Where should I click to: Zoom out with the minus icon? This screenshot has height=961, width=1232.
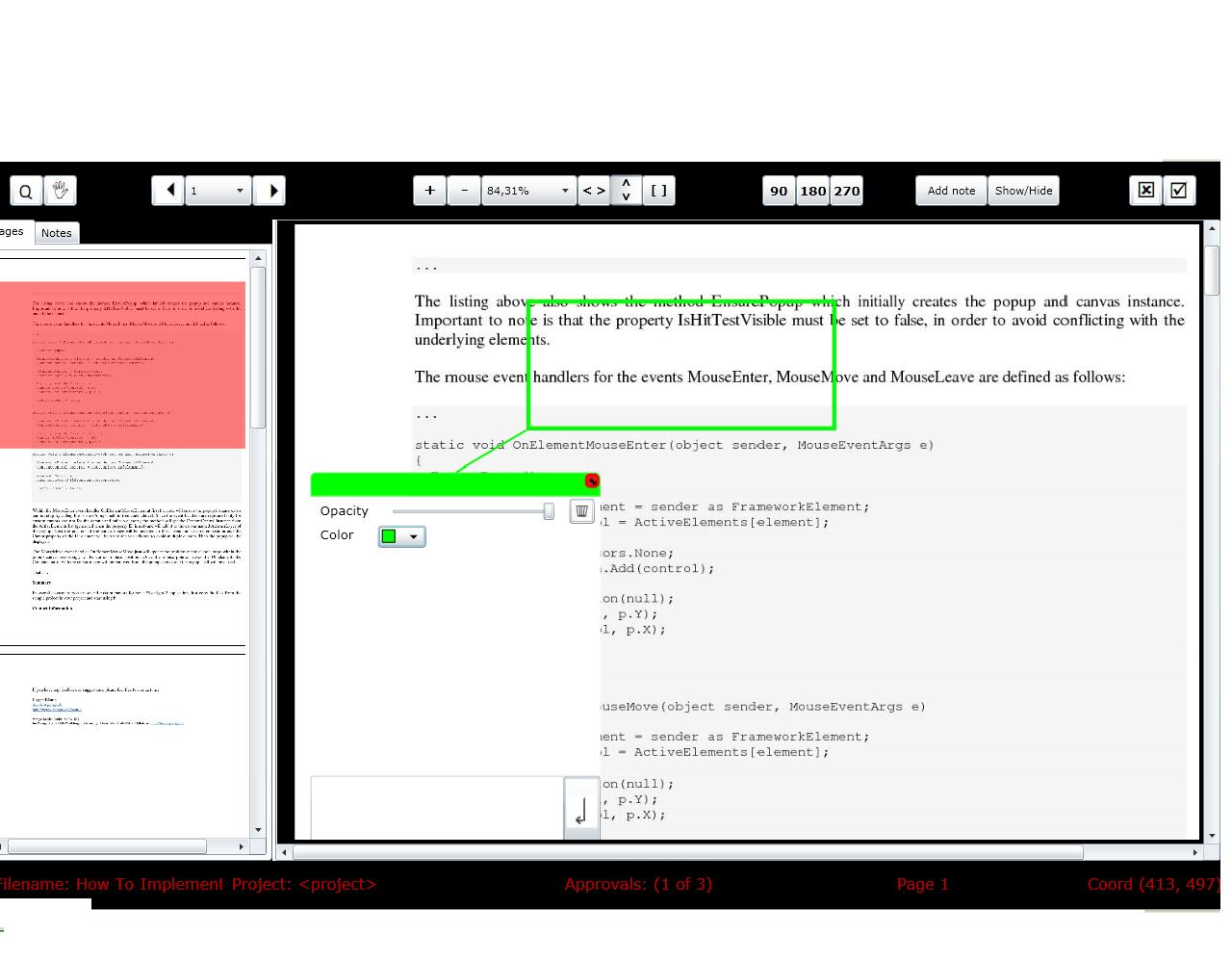click(464, 191)
